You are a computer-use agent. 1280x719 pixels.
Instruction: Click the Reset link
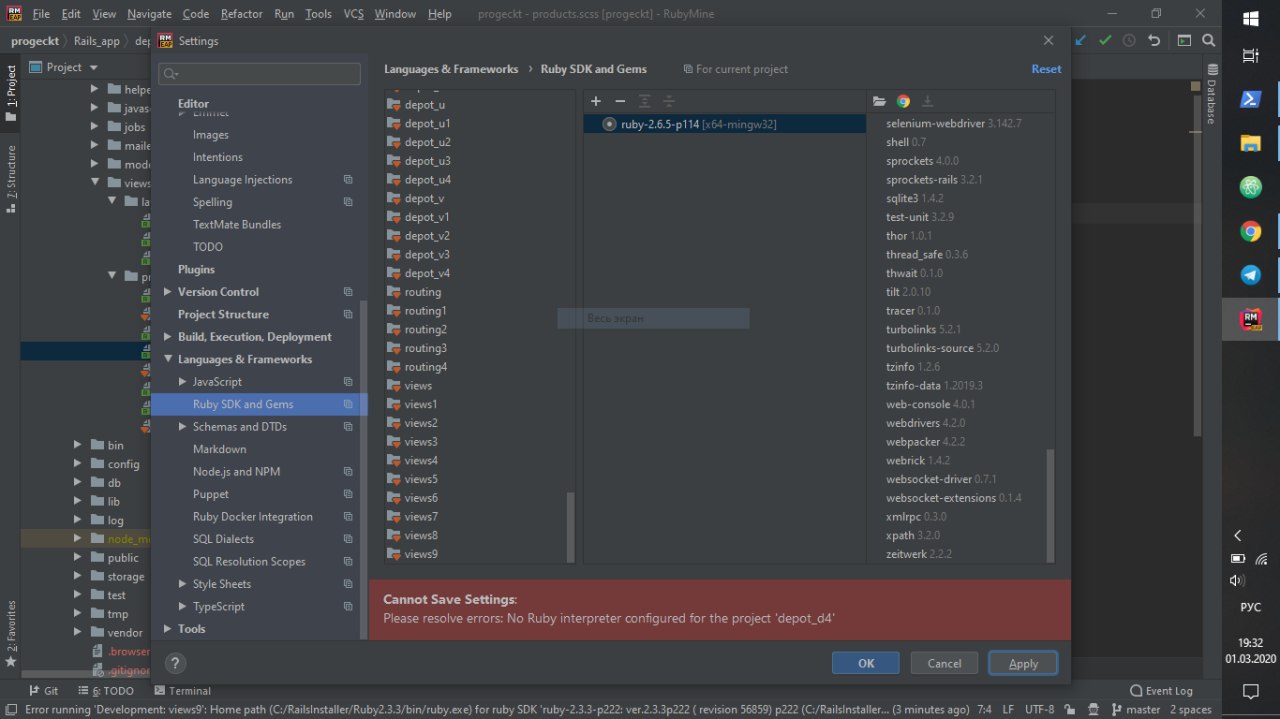tap(1046, 69)
